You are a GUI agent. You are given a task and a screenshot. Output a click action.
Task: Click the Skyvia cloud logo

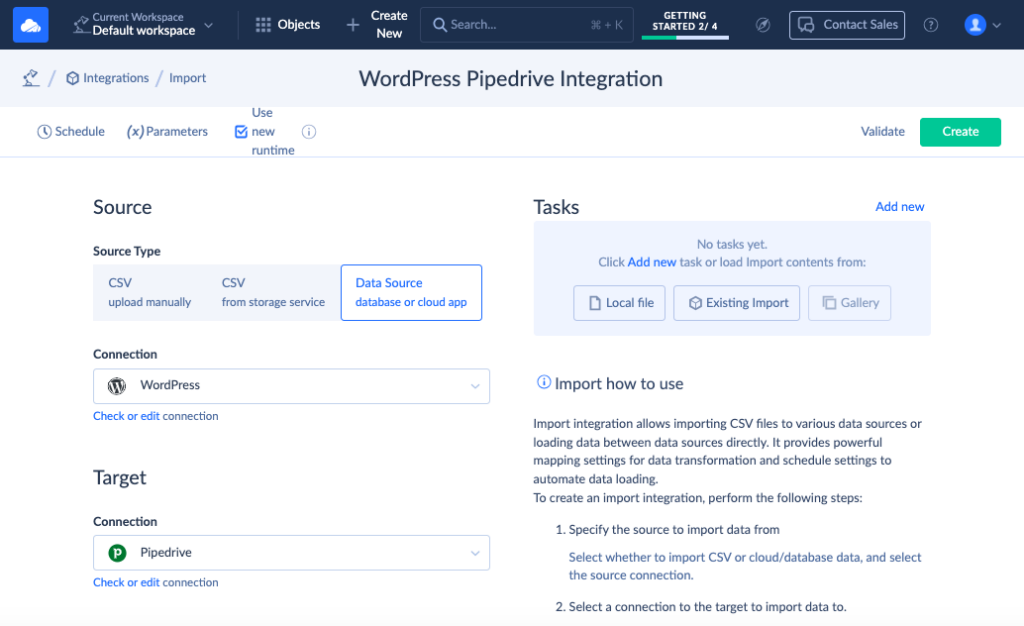click(31, 25)
